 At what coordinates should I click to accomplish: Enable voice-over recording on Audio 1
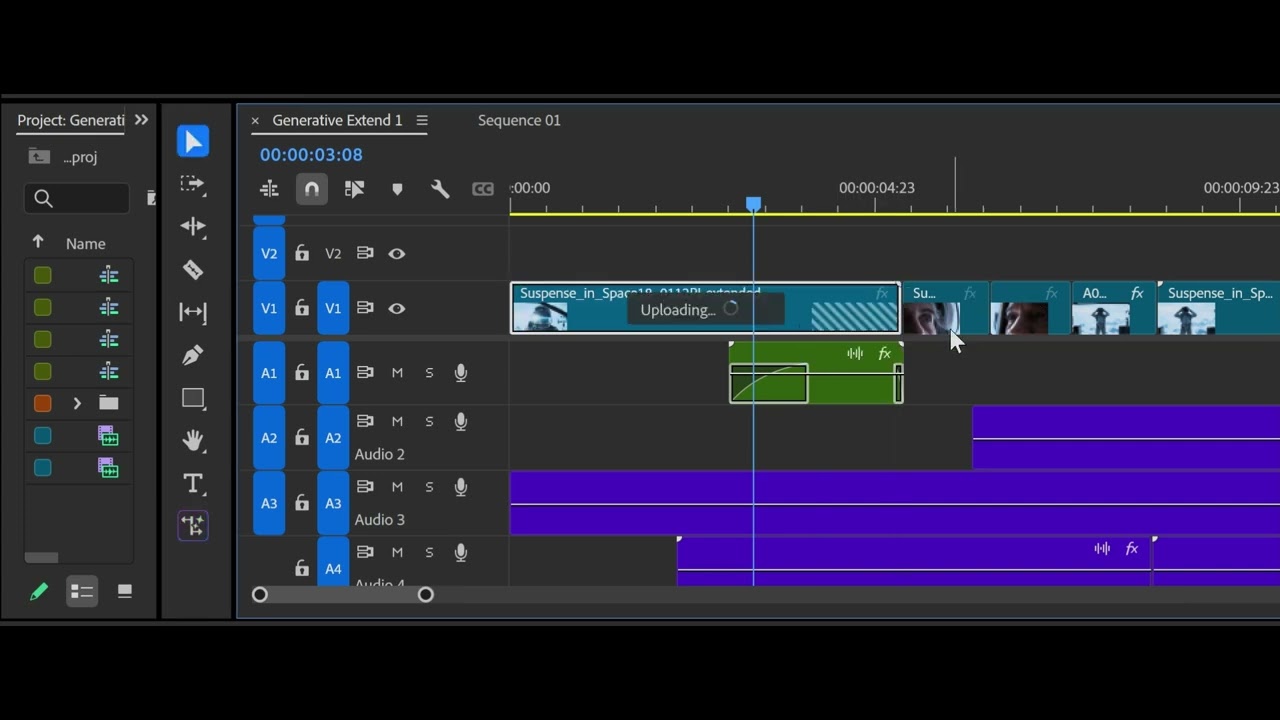point(461,372)
